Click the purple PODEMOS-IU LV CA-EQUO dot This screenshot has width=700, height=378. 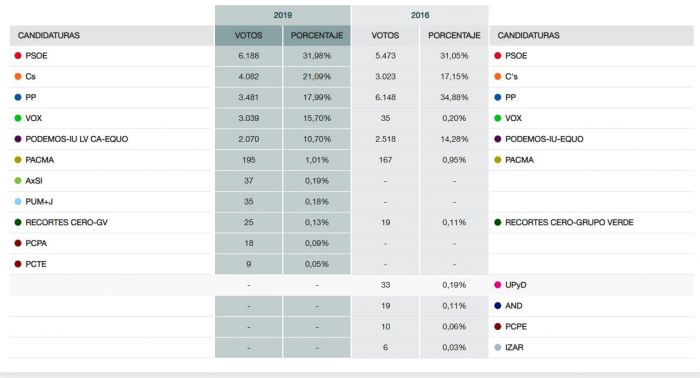(x=18, y=139)
